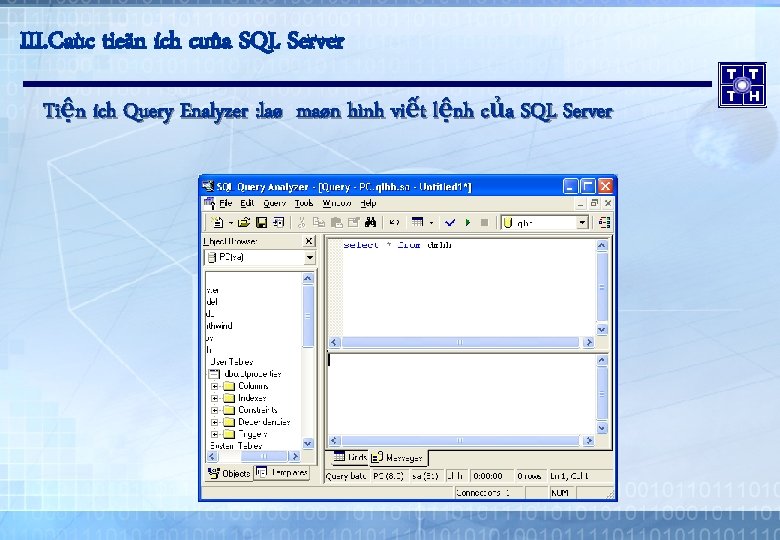Restore the inner query window
Viewport: 780px width, 540px height.
[594, 203]
